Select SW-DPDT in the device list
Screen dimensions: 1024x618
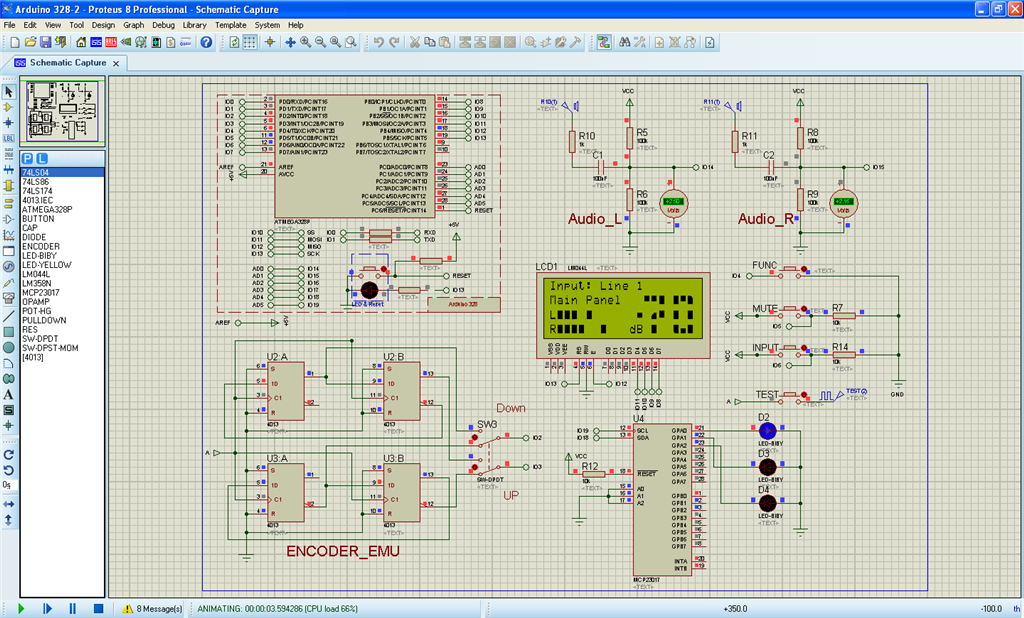62,339
